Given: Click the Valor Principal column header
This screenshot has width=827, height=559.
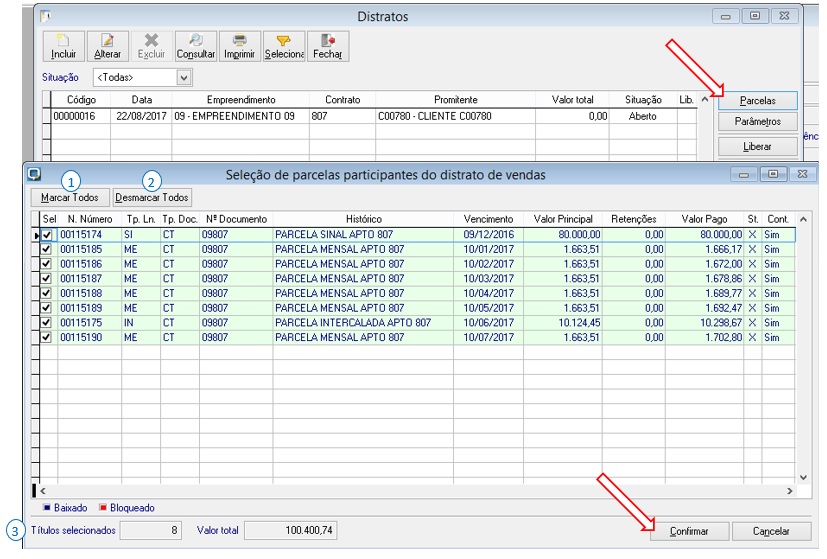Looking at the screenshot, I should point(563,219).
